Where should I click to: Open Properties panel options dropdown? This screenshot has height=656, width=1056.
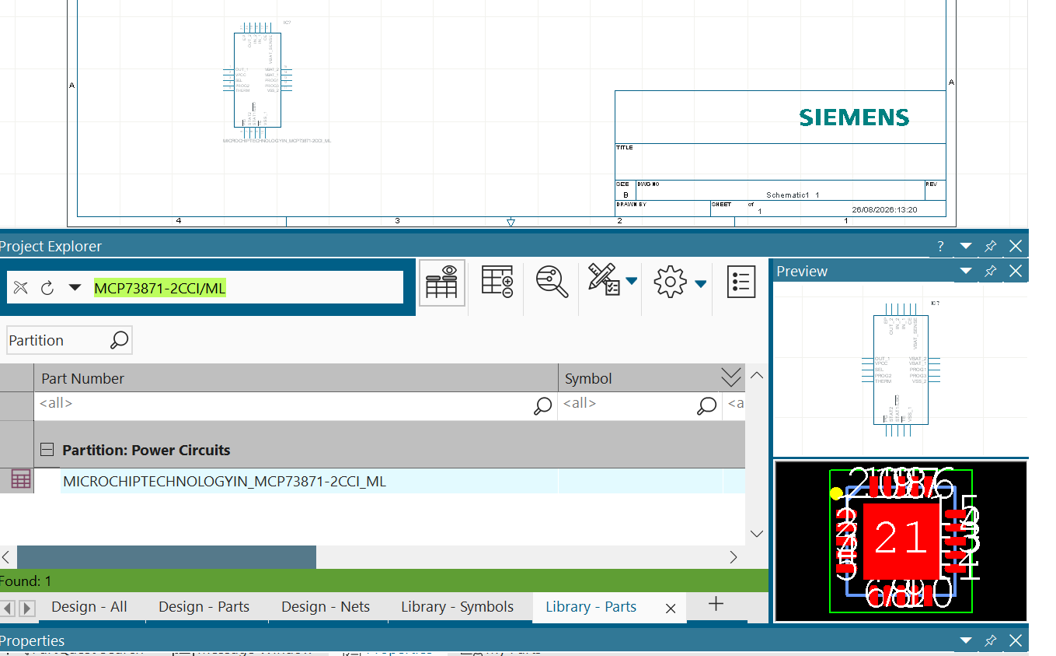(966, 641)
